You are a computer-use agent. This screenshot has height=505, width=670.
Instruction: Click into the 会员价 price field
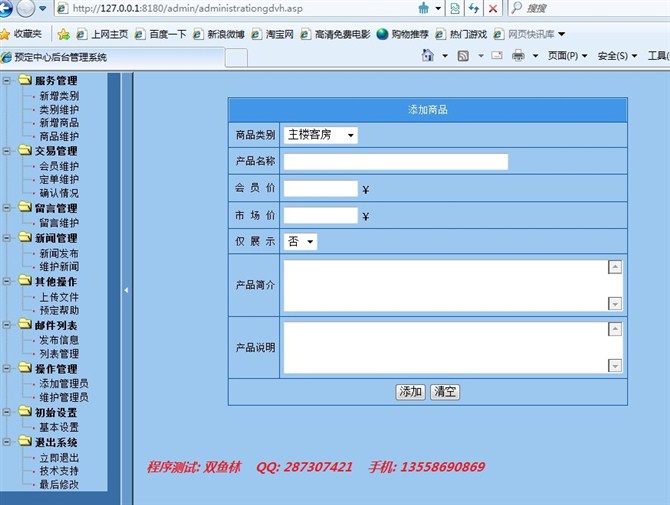click(x=320, y=188)
